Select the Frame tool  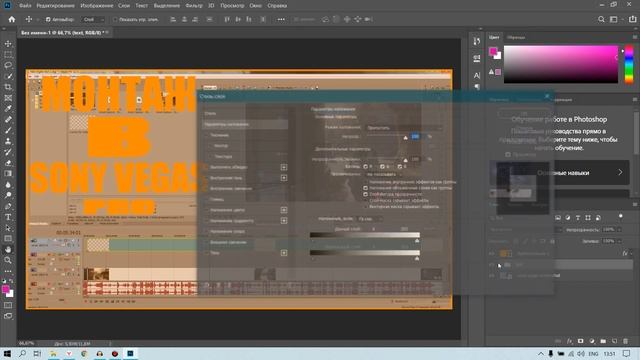[8, 98]
